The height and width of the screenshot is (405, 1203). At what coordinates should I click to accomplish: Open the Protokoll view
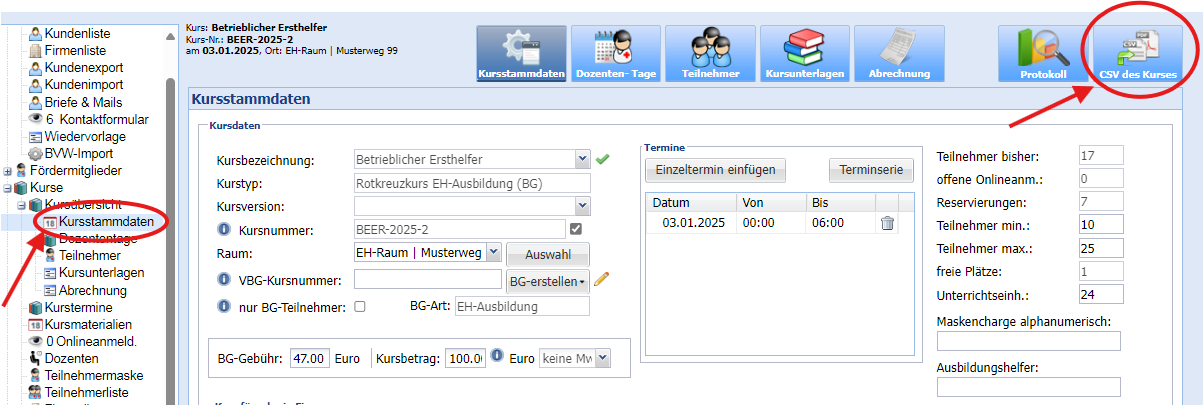pyautogui.click(x=1043, y=54)
